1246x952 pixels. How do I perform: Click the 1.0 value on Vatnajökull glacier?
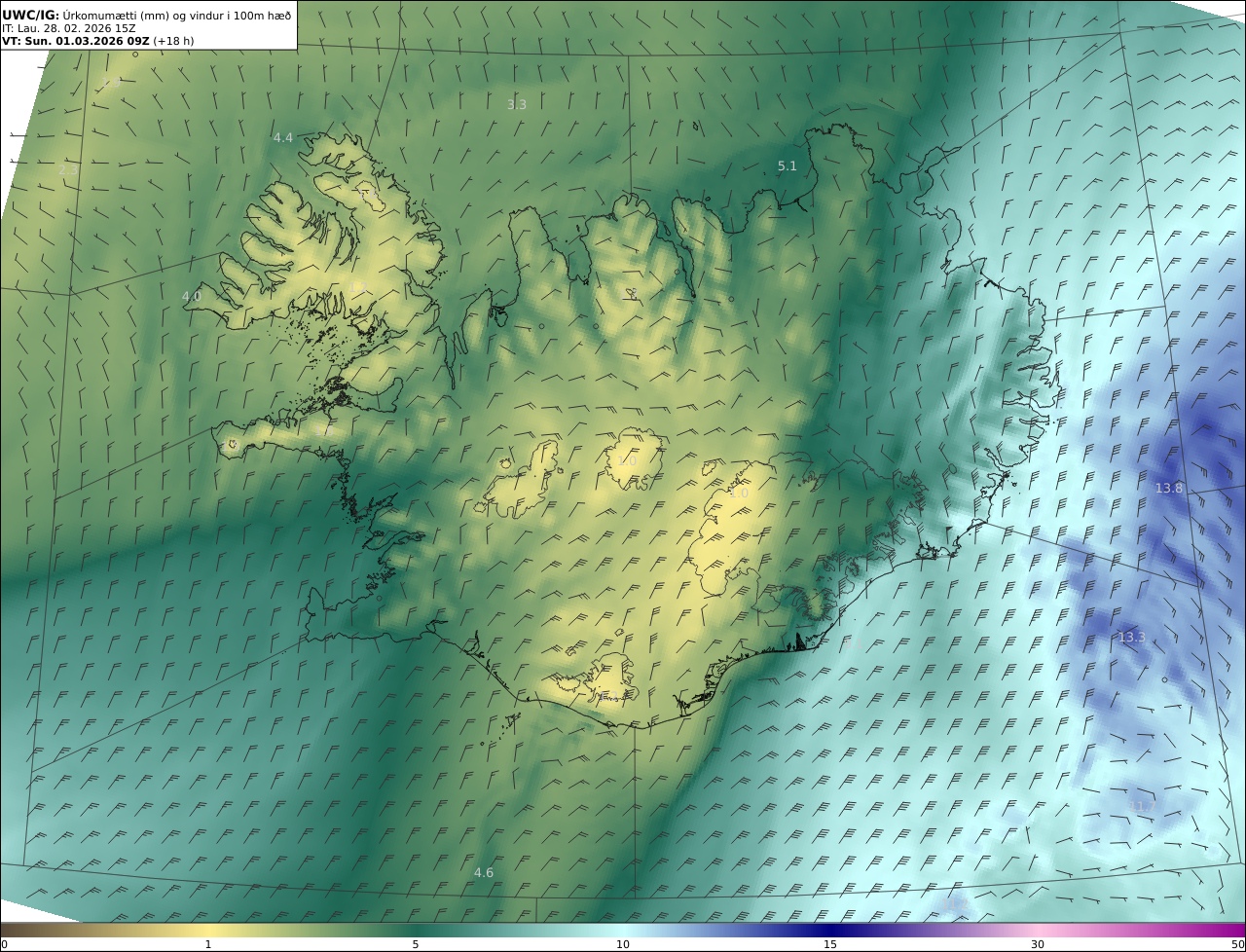point(739,494)
